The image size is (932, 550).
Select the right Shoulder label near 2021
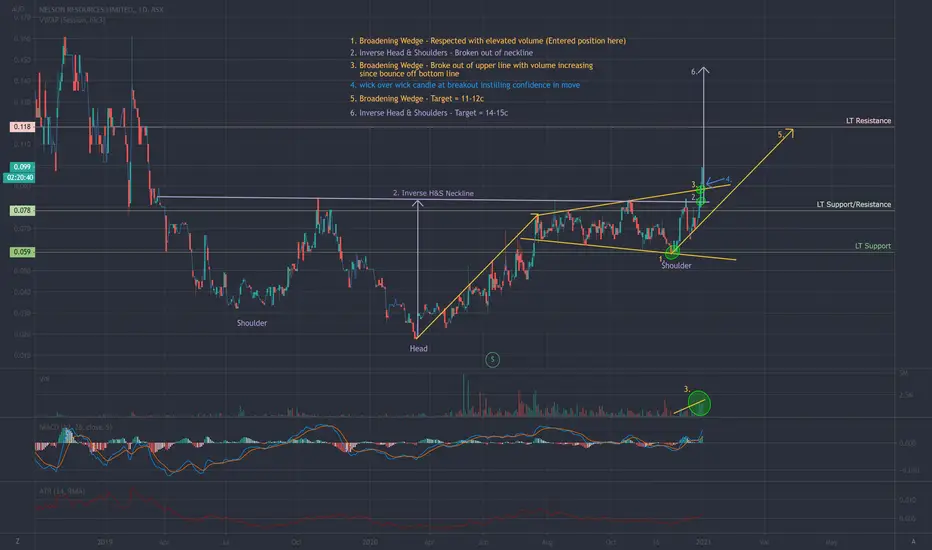pyautogui.click(x=676, y=266)
